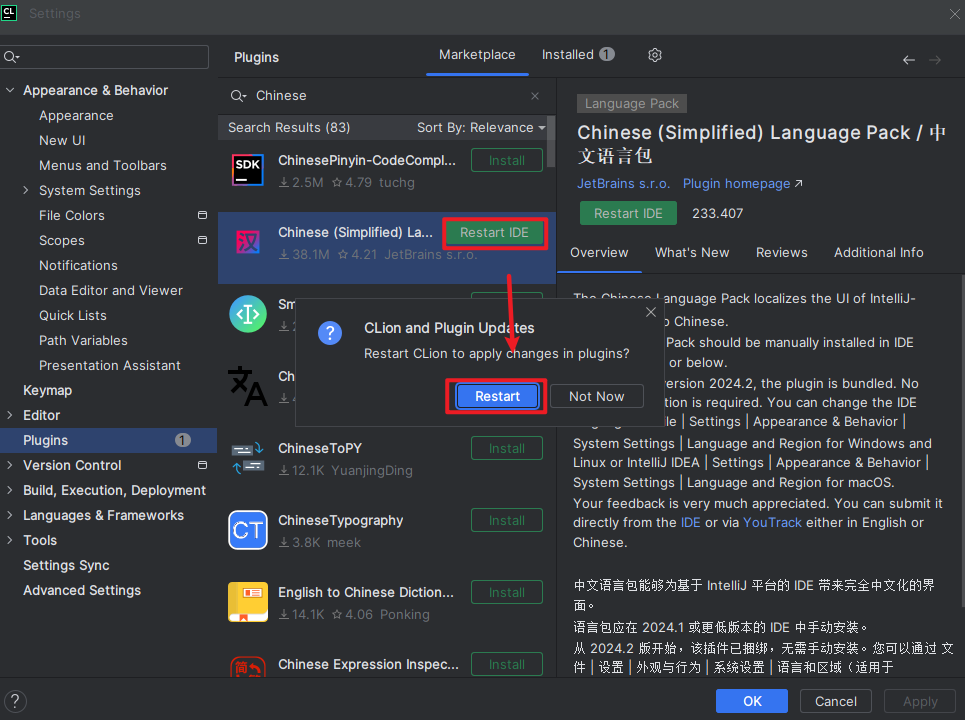Select the ChineseTypography CT plugin icon
The image size is (965, 720).
coord(248,531)
